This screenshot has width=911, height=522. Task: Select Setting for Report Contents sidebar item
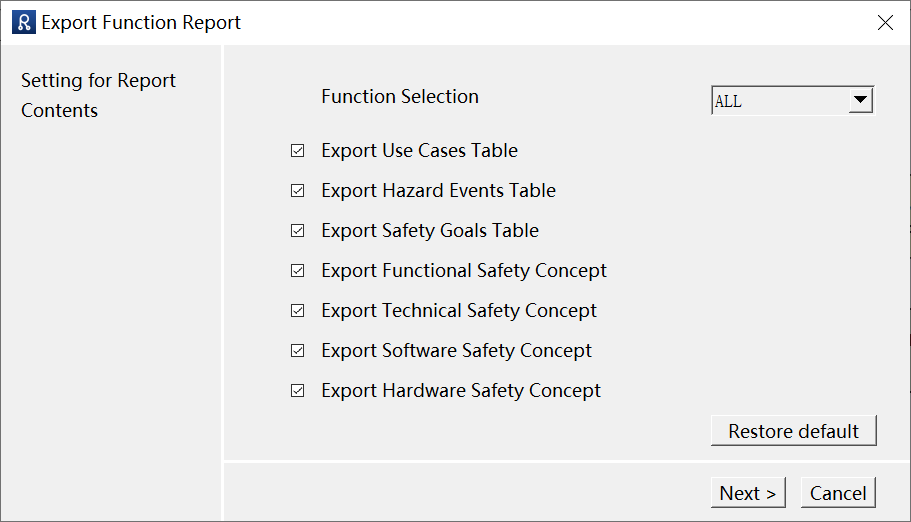(98, 95)
